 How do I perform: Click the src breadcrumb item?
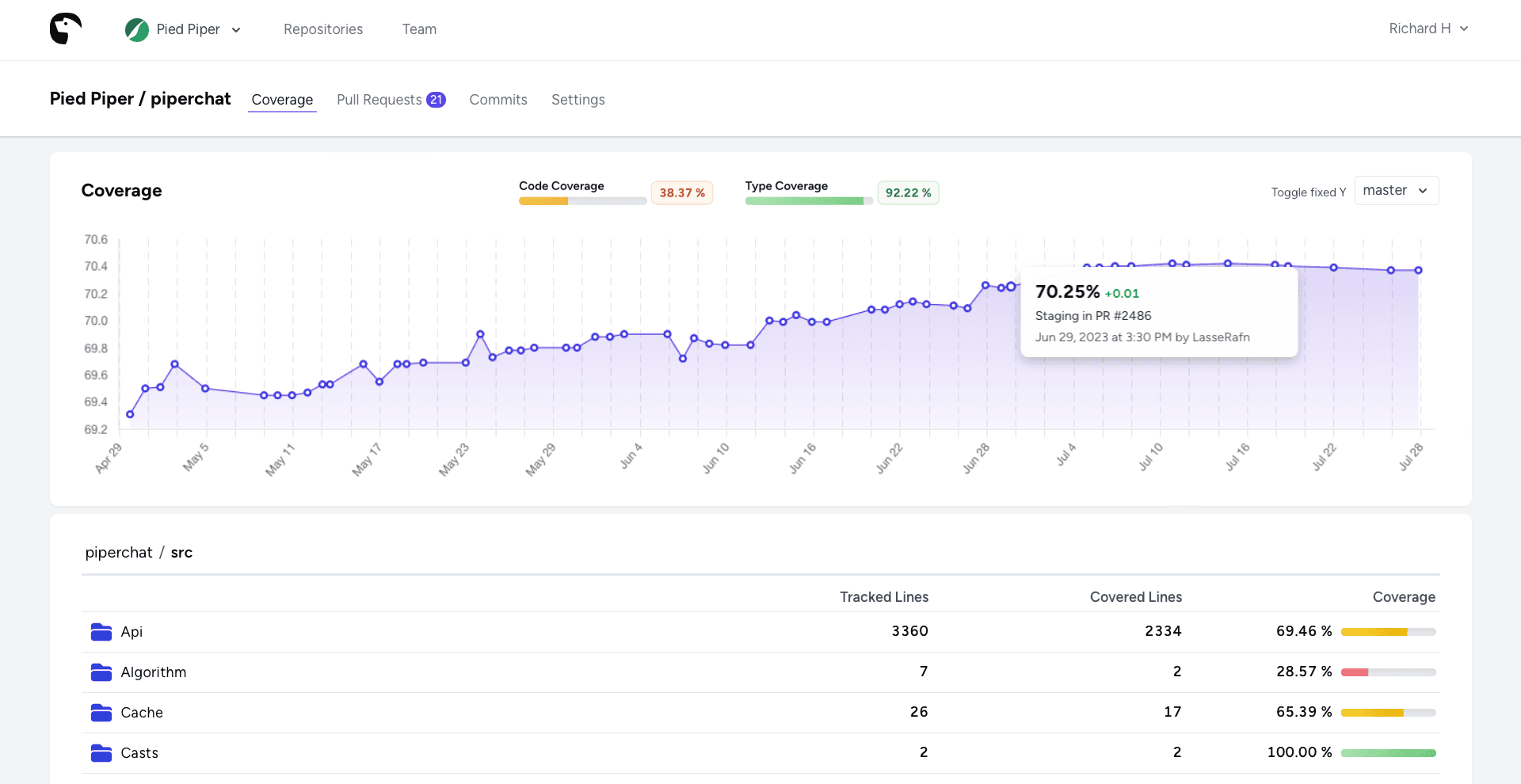click(x=181, y=552)
